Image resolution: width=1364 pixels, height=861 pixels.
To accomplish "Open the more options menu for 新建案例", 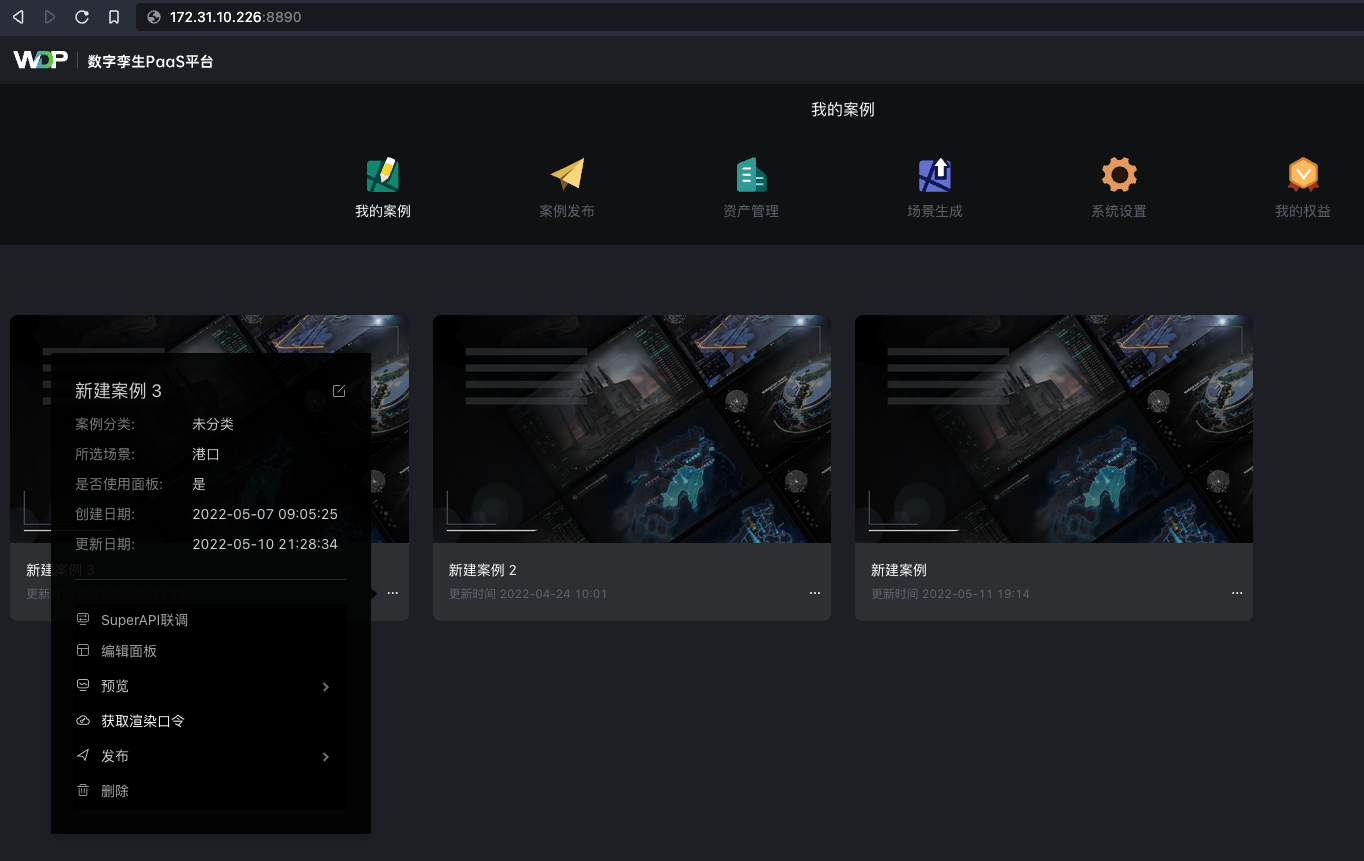I will tap(1237, 593).
